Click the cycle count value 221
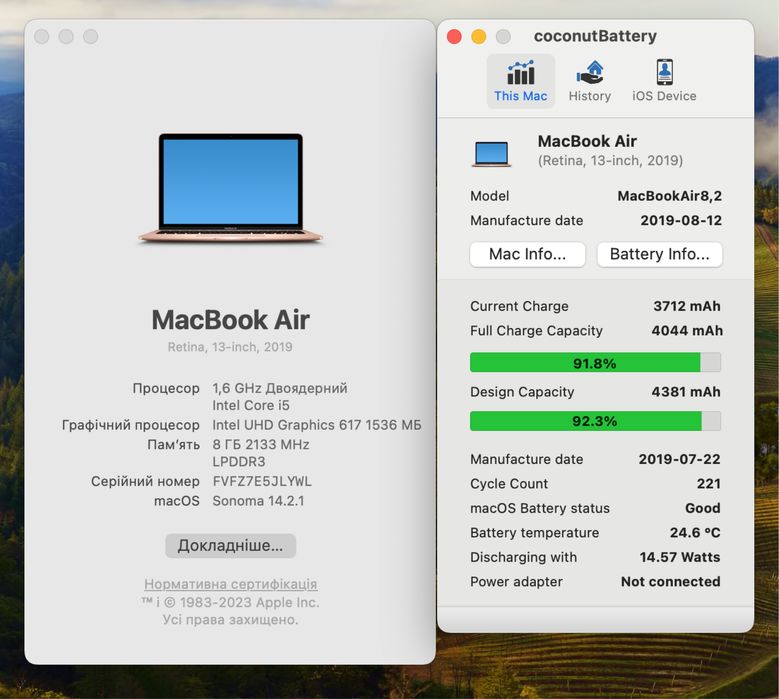The image size is (779, 699). 708,483
